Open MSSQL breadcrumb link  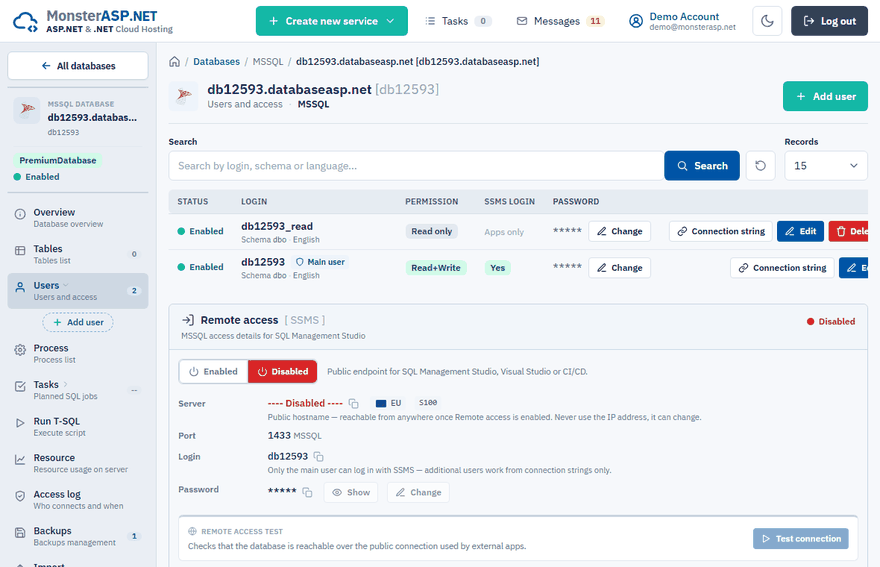point(268,61)
